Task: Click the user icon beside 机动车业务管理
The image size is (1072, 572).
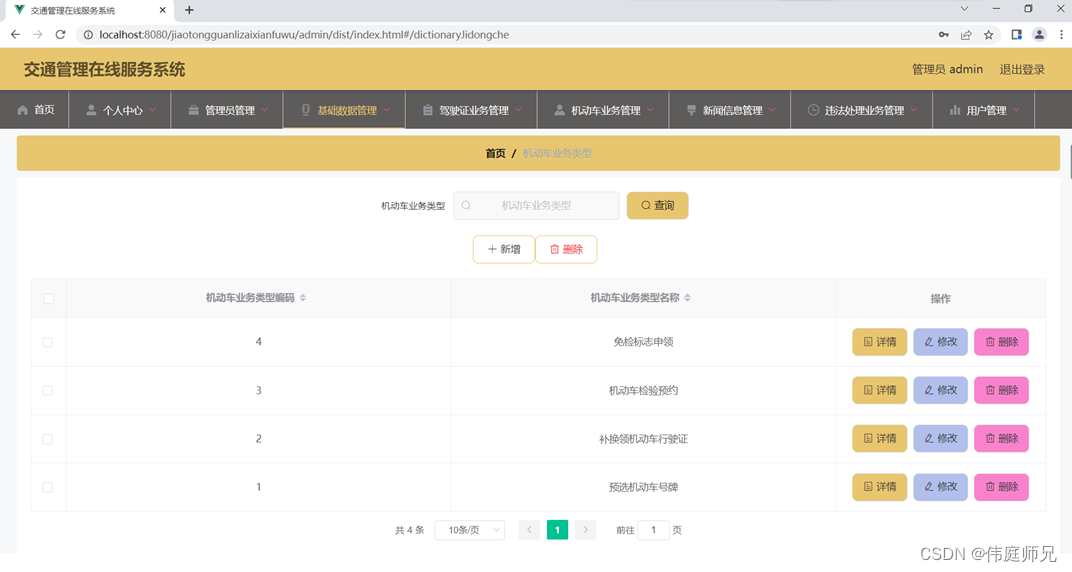Action: [x=559, y=110]
